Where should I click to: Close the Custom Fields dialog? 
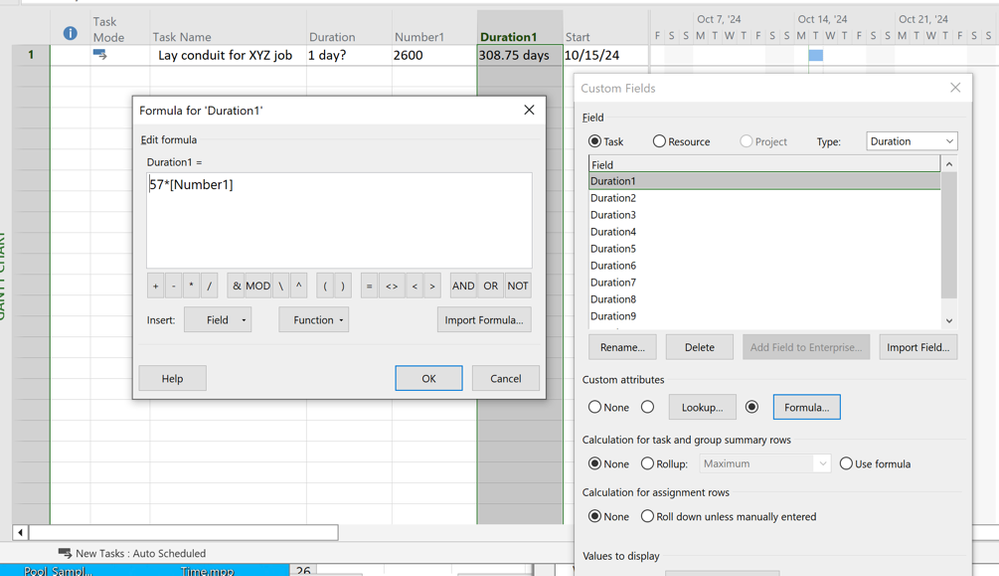(x=955, y=88)
